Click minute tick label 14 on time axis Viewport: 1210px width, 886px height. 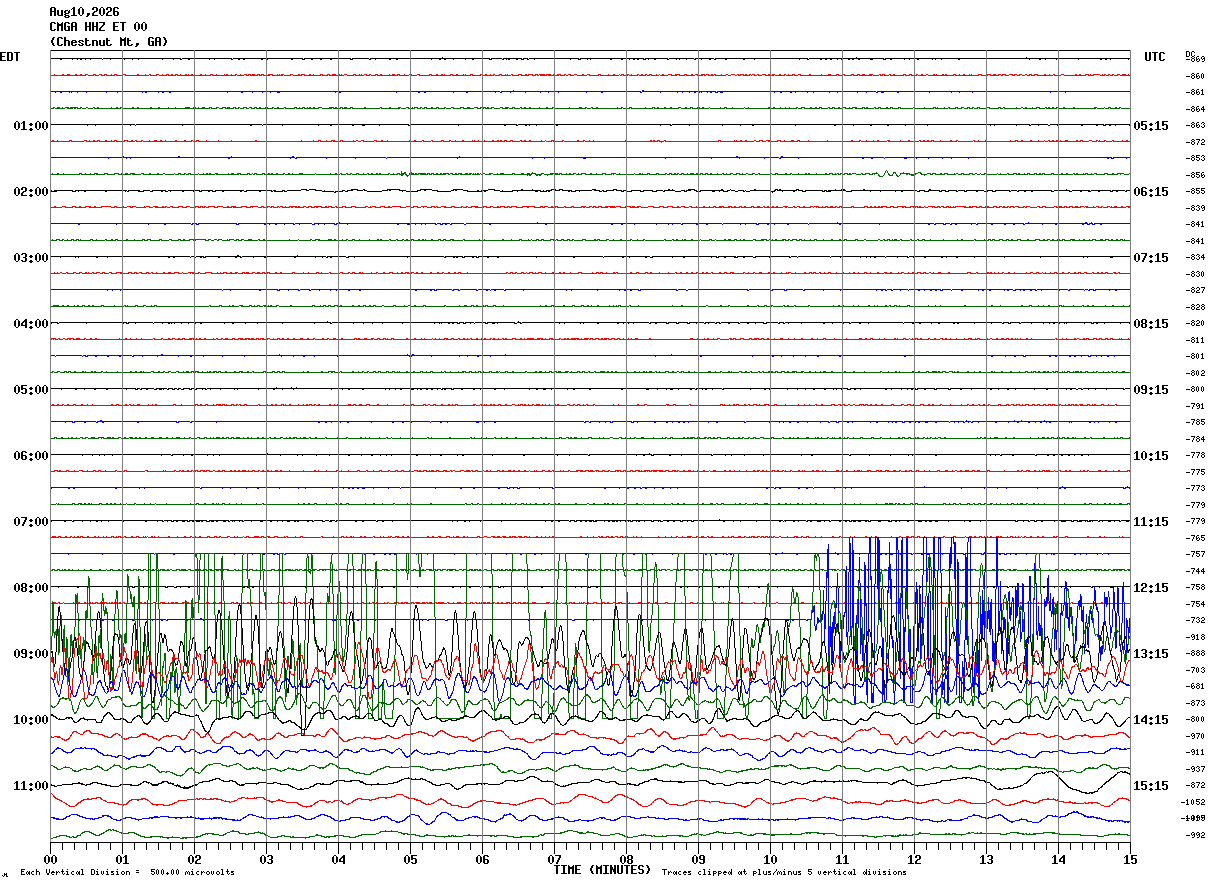coord(1059,859)
